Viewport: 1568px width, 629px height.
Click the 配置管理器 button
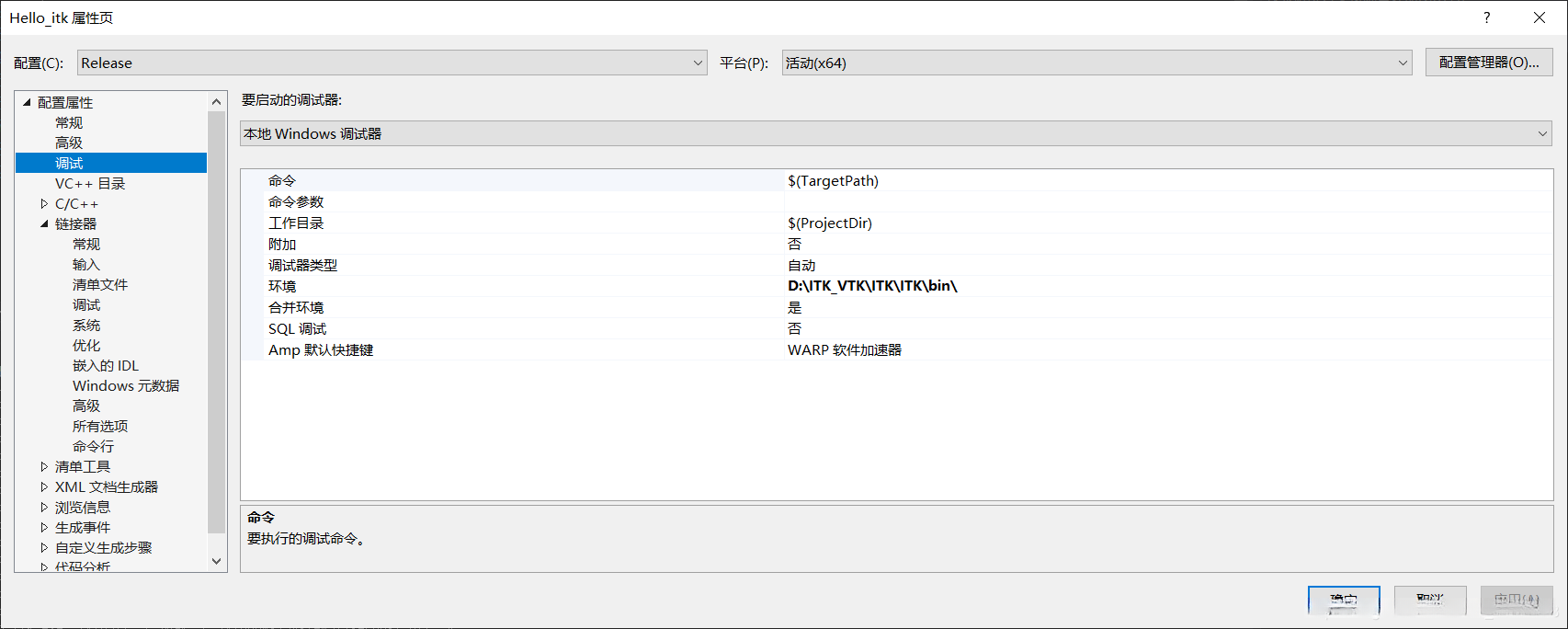[x=1489, y=62]
